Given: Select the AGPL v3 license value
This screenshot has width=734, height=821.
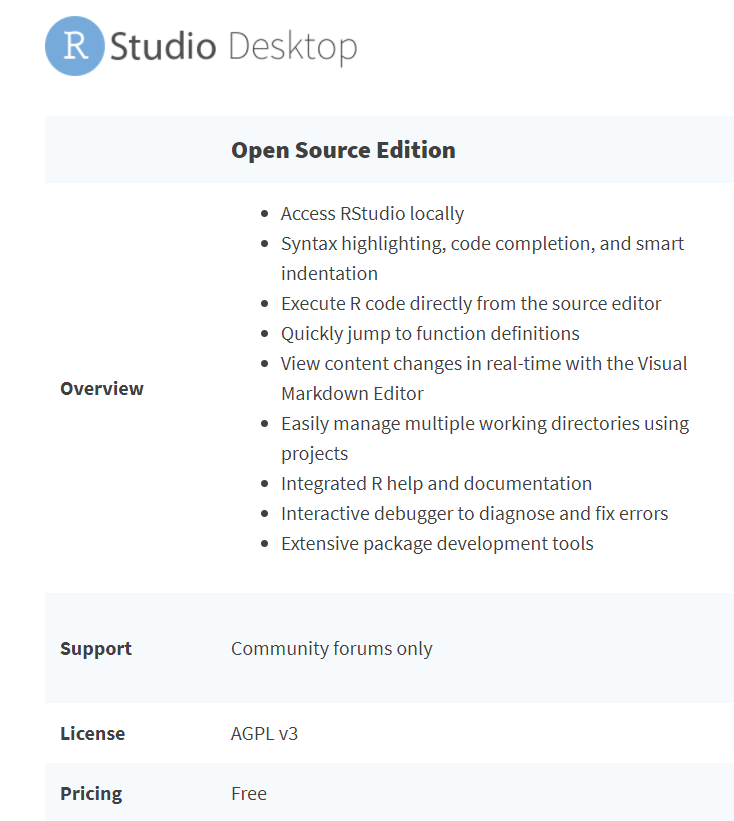Looking at the screenshot, I should point(264,733).
